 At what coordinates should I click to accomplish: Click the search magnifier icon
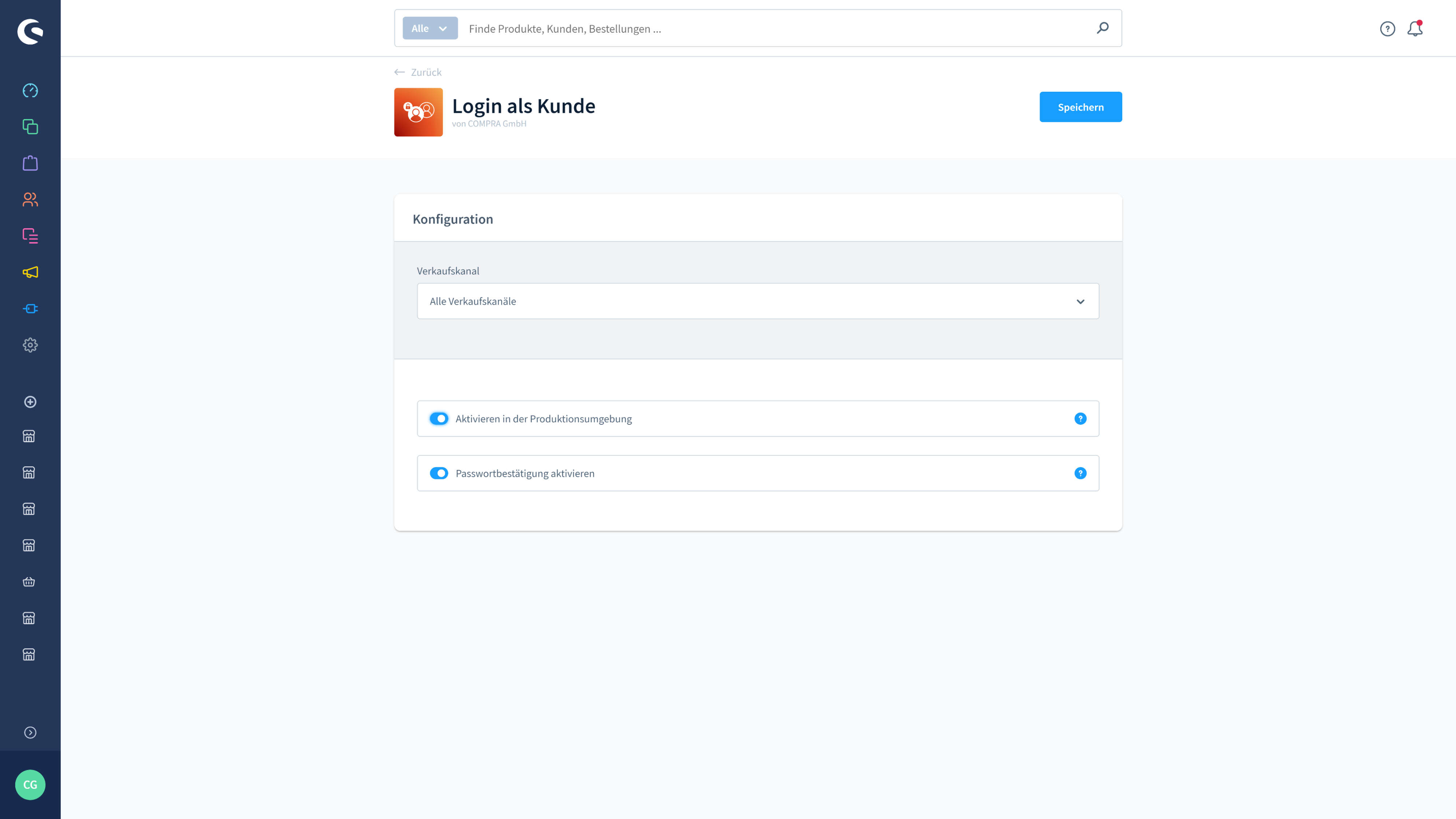1103,28
